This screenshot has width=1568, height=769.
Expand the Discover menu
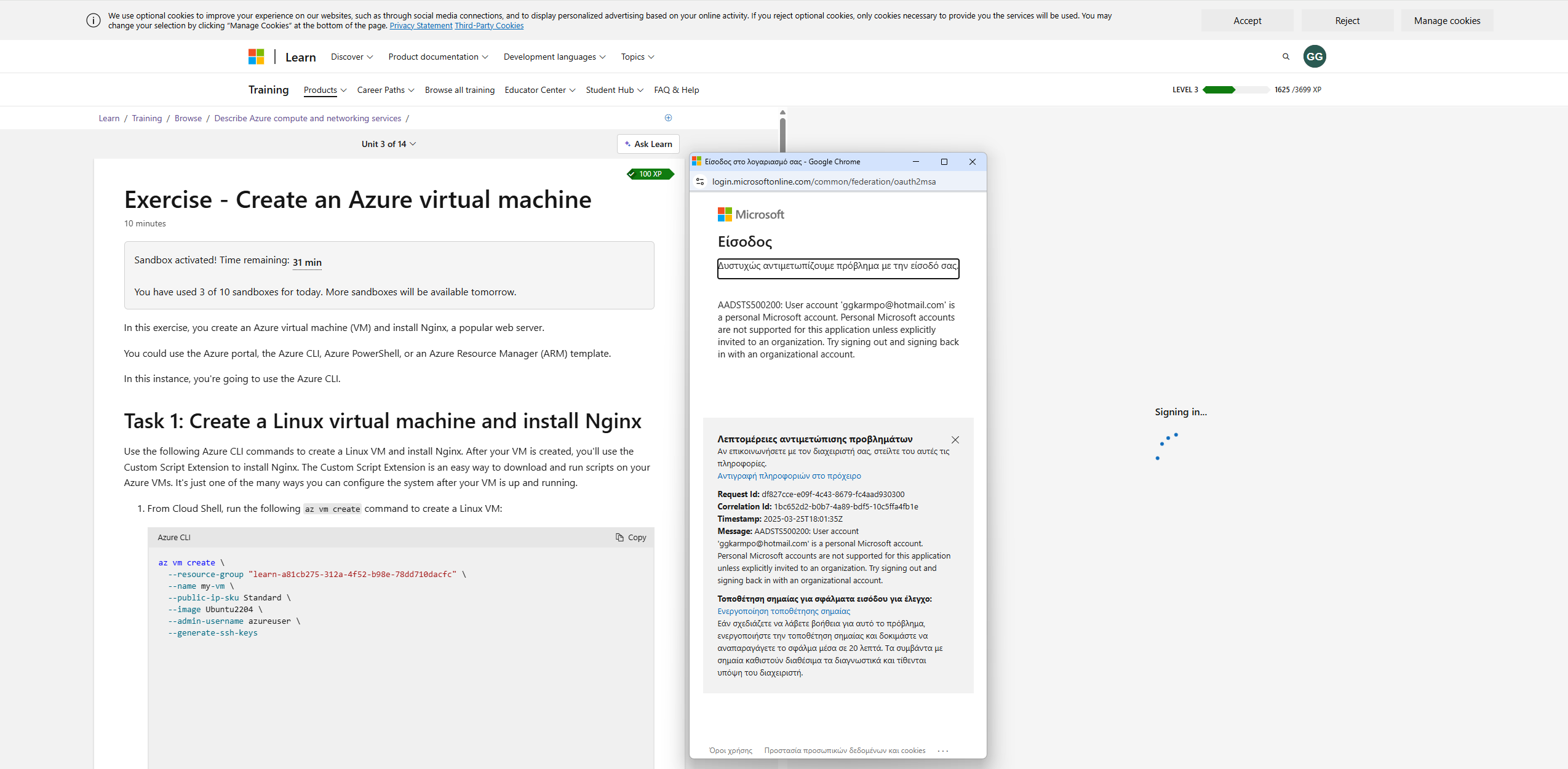point(352,57)
